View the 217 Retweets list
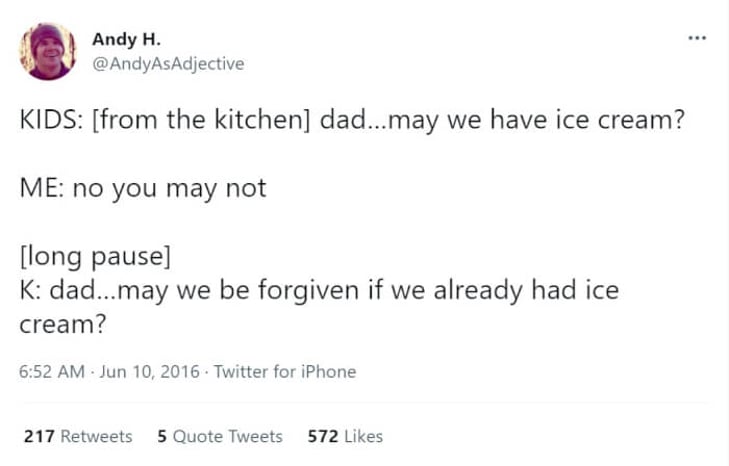The image size is (729, 466). [78, 436]
